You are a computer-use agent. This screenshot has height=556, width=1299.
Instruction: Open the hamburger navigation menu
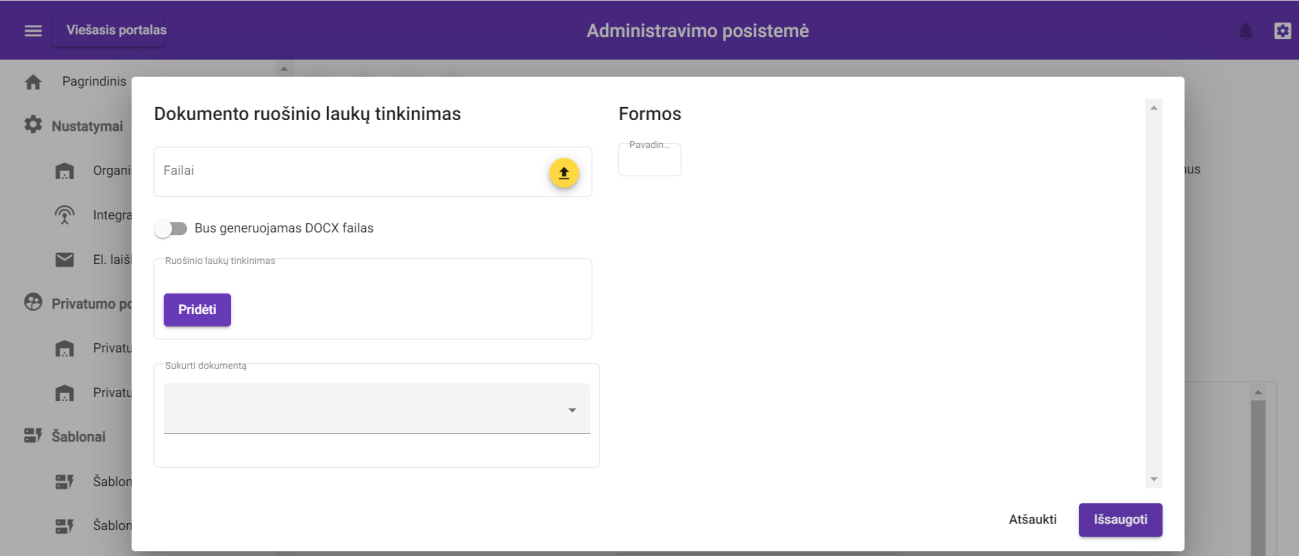click(33, 31)
